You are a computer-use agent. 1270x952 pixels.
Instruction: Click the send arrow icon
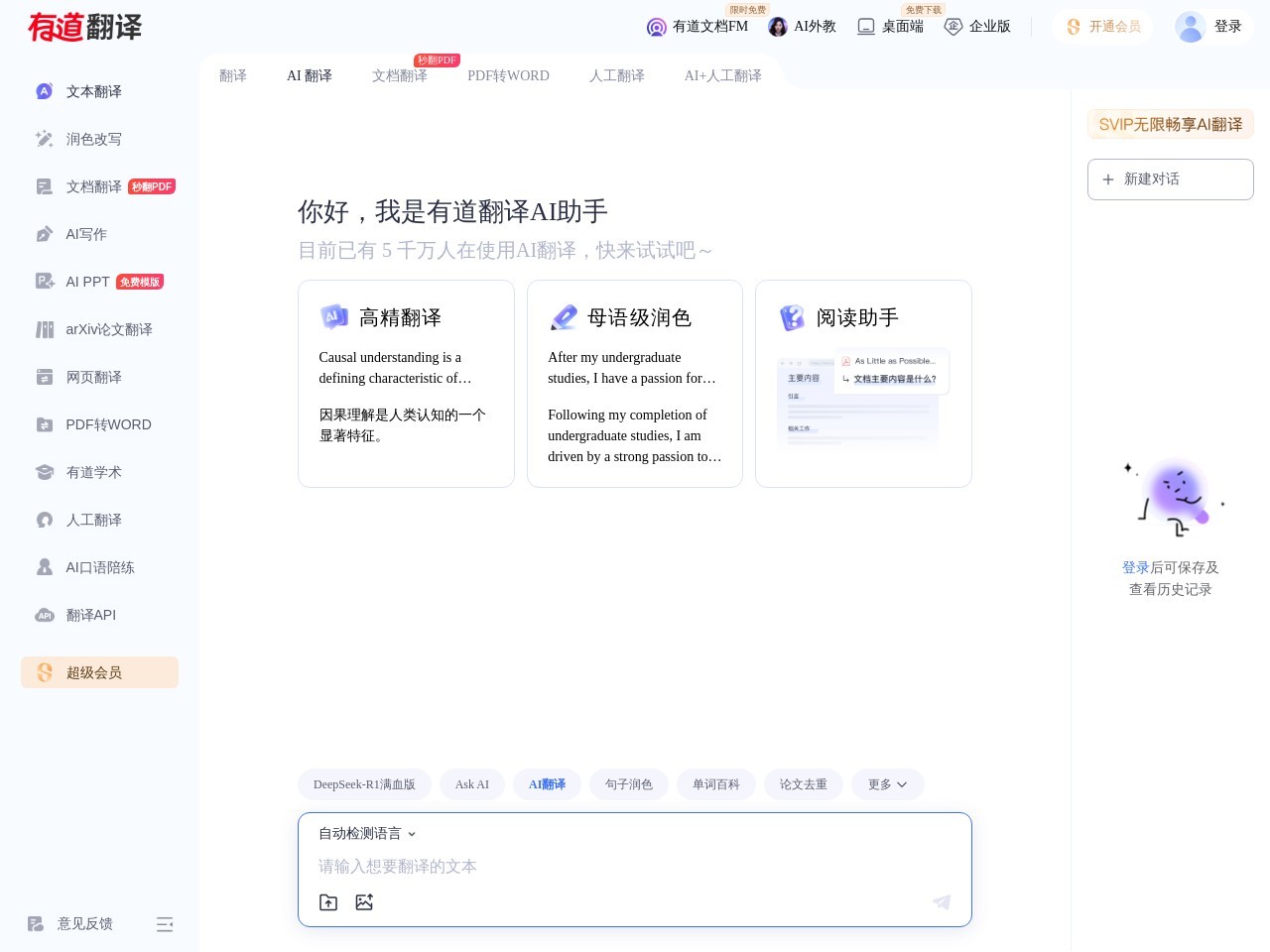(942, 901)
